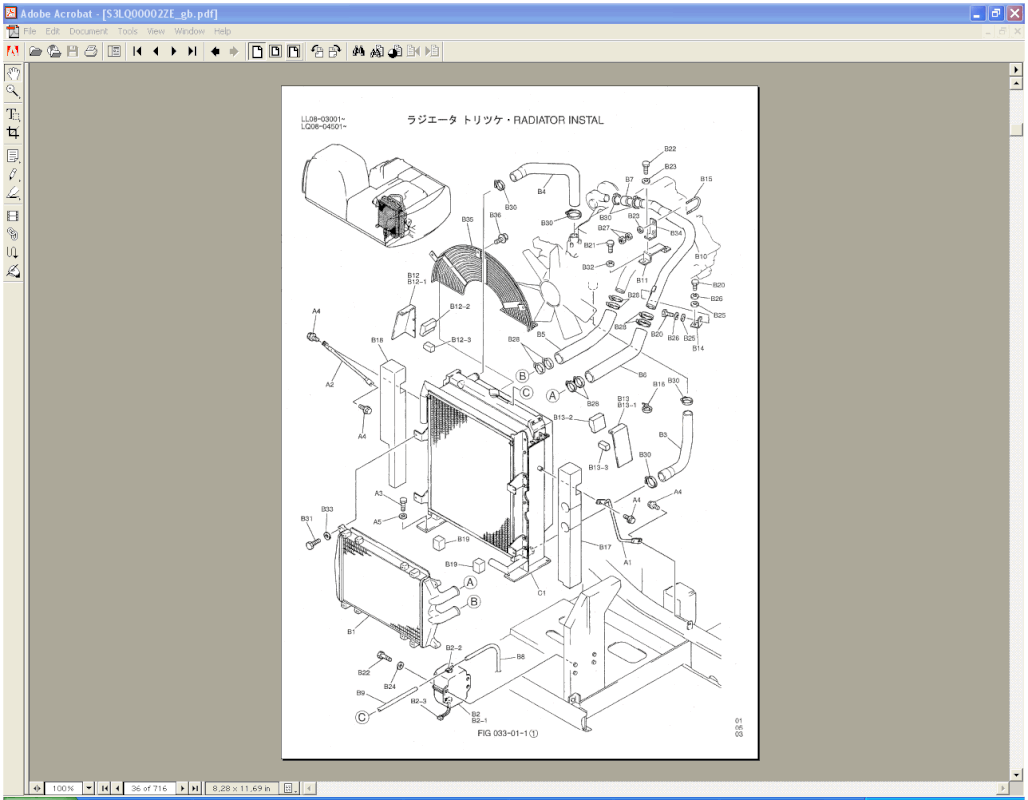Viewport: 1028px width, 800px height.
Task: Go to previous view black arrow
Action: 215,51
